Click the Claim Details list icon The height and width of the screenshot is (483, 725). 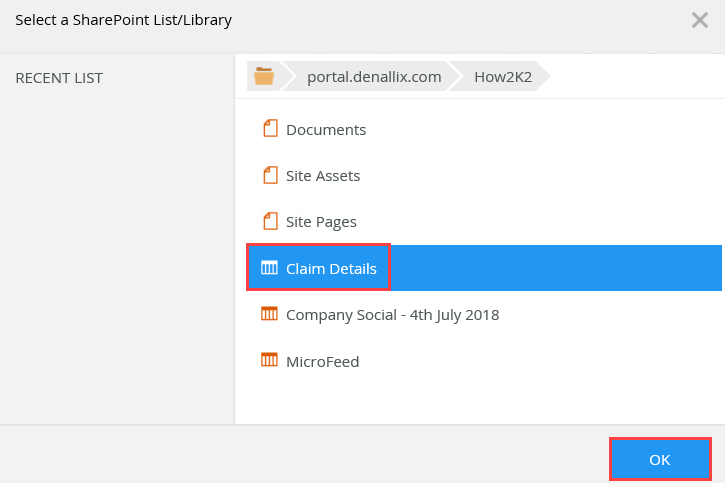pyautogui.click(x=268, y=268)
